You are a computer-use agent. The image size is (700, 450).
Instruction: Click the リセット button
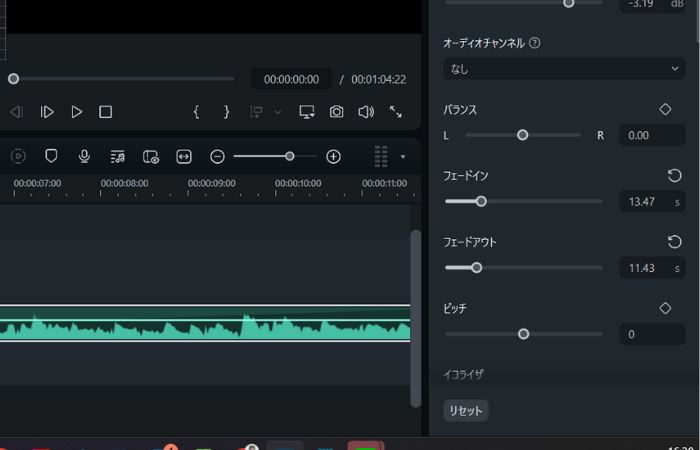click(466, 411)
